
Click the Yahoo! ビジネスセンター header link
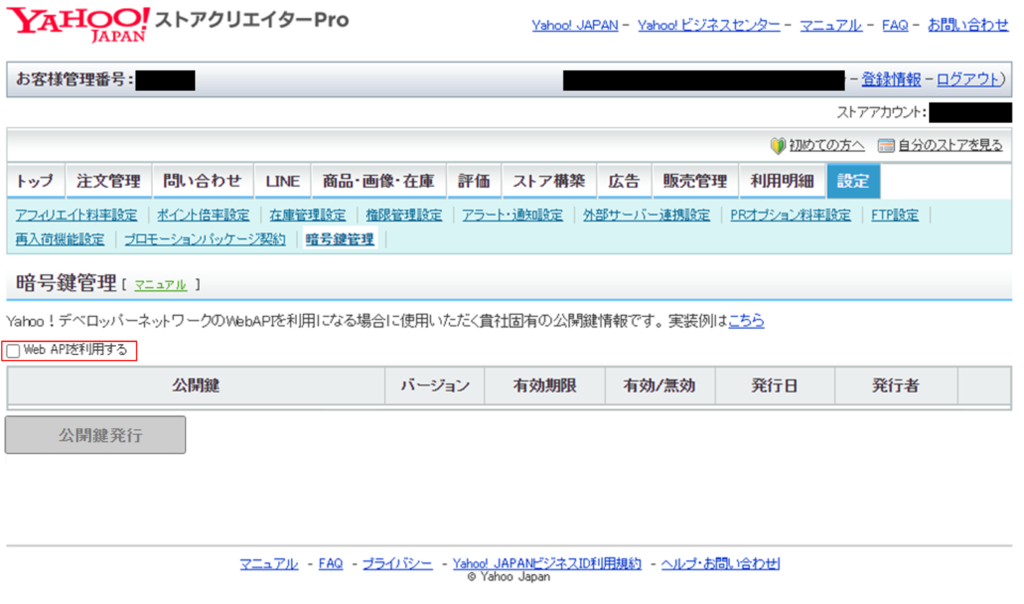coord(708,25)
